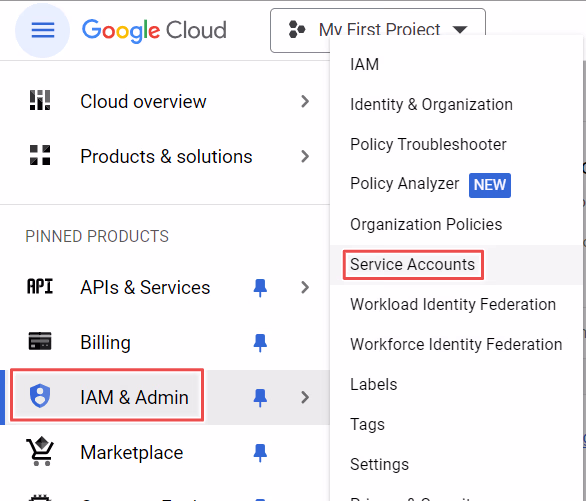Screen dimensions: 586x501
Task: Unpin IAM & Admin
Action: (260, 398)
